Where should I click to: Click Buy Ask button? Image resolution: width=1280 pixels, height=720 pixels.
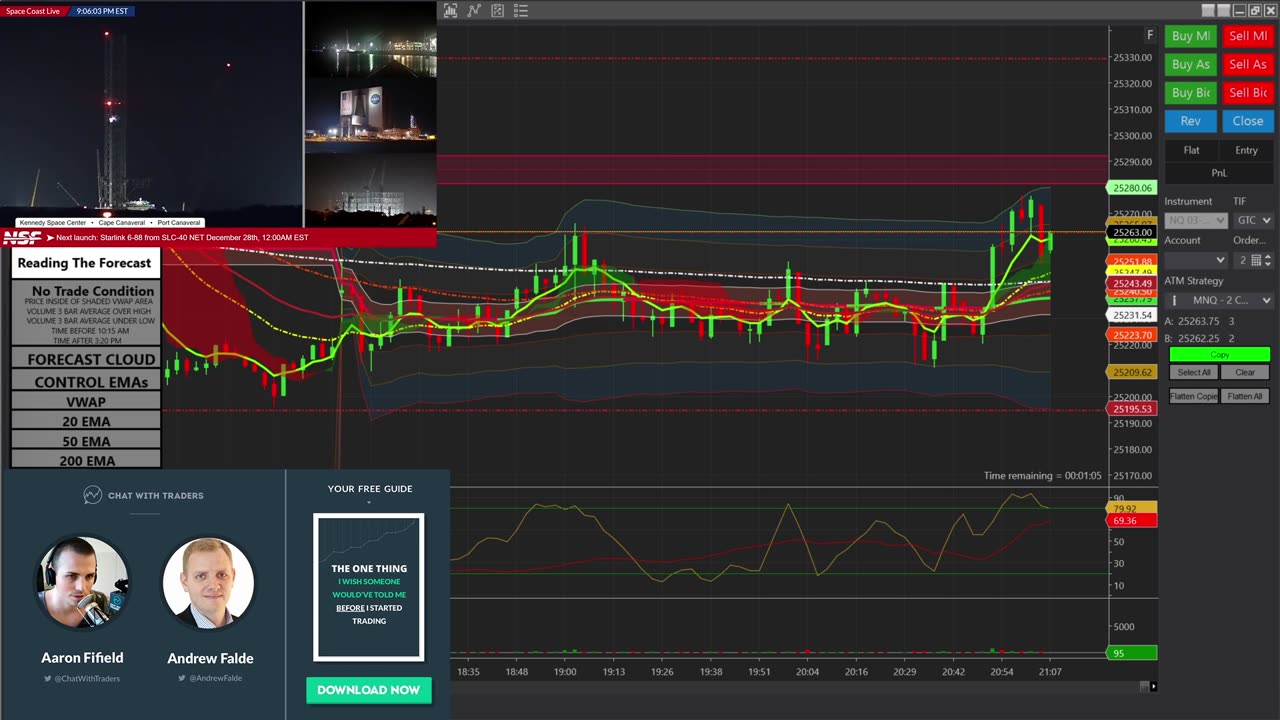click(1190, 64)
